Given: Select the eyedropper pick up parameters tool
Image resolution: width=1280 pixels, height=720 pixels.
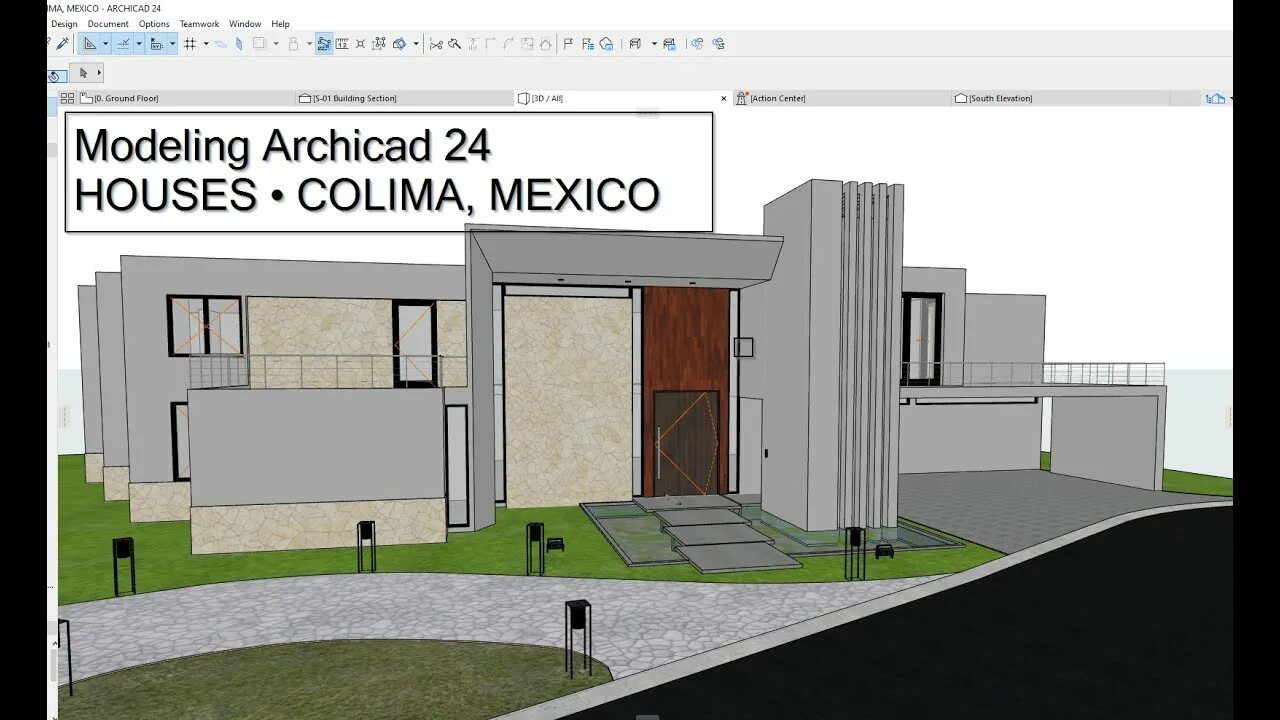Looking at the screenshot, I should click(x=62, y=43).
